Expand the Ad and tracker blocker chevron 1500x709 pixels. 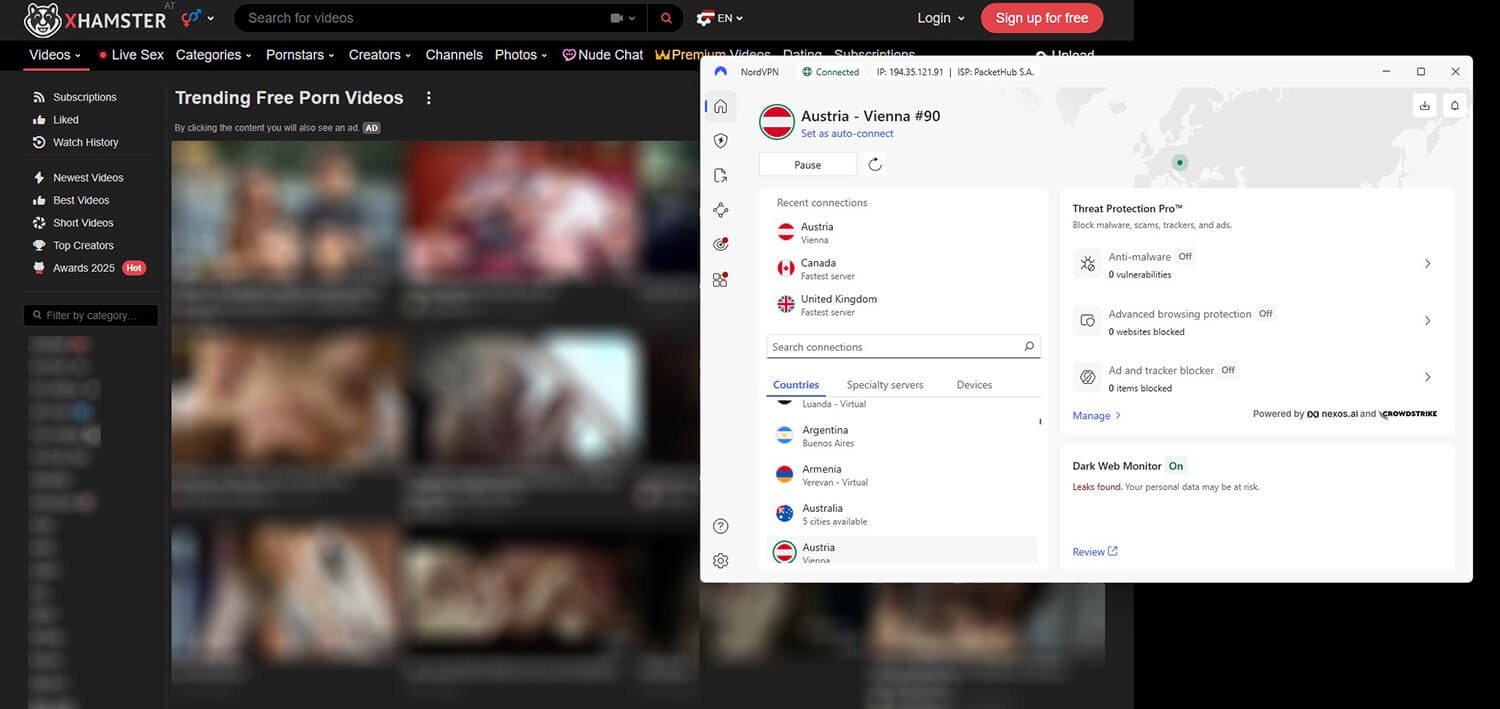pyautogui.click(x=1427, y=378)
